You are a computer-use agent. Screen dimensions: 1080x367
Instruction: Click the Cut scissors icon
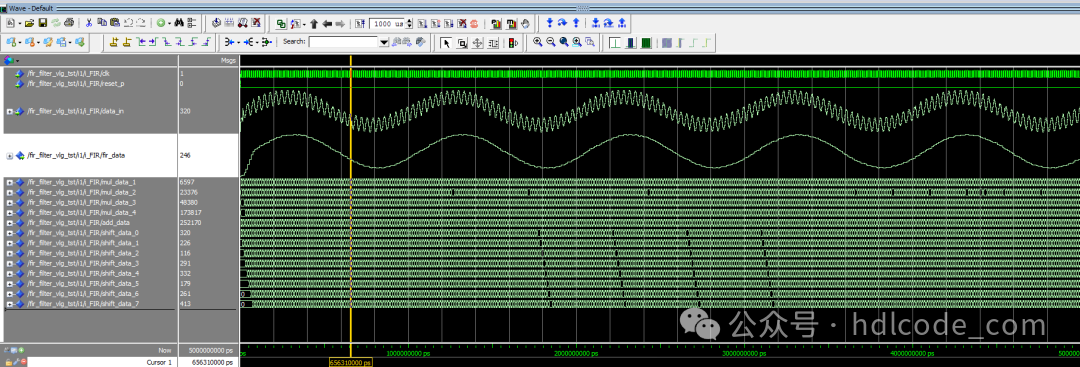(x=89, y=23)
